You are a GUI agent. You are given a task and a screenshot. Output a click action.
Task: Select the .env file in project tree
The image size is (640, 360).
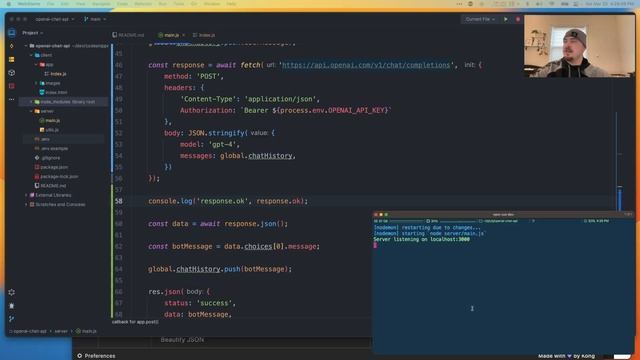42,139
